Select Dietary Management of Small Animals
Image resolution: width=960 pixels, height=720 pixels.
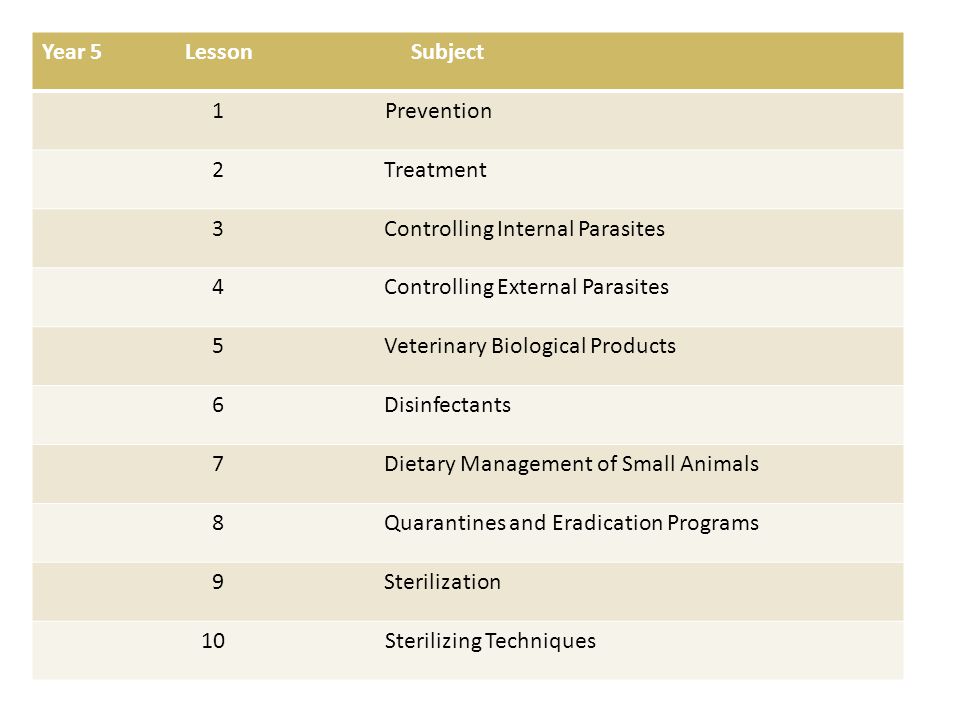pyautogui.click(x=572, y=464)
